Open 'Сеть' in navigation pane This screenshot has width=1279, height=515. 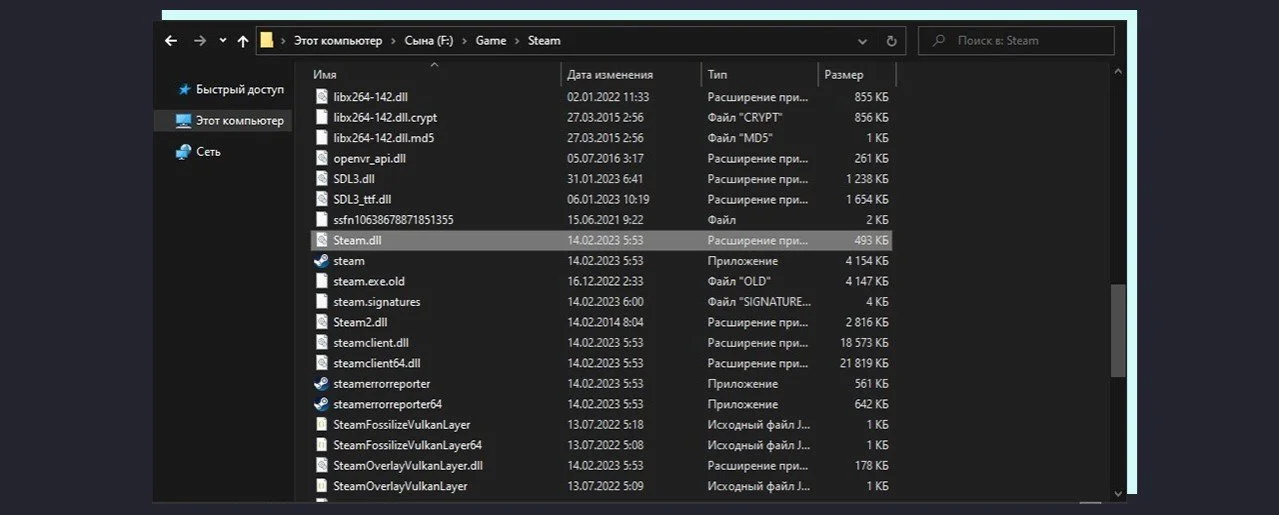click(x=208, y=151)
